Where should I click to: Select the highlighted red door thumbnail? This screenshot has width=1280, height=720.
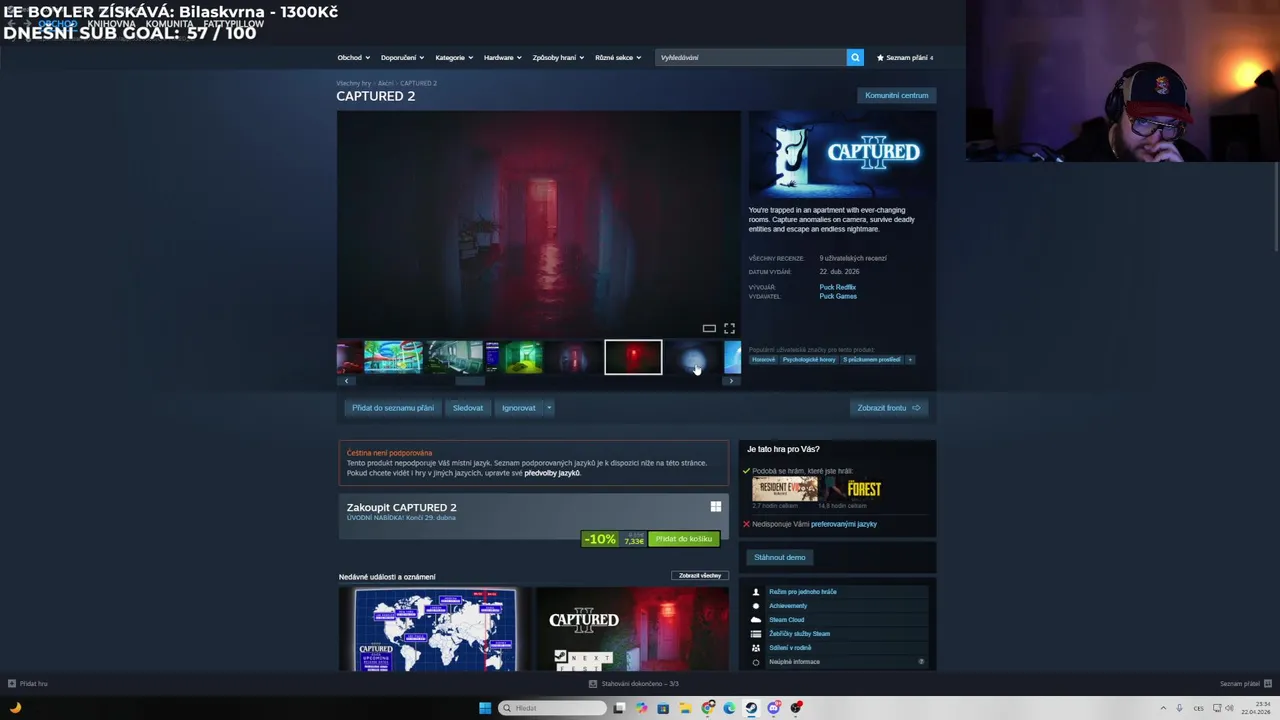[x=633, y=357]
